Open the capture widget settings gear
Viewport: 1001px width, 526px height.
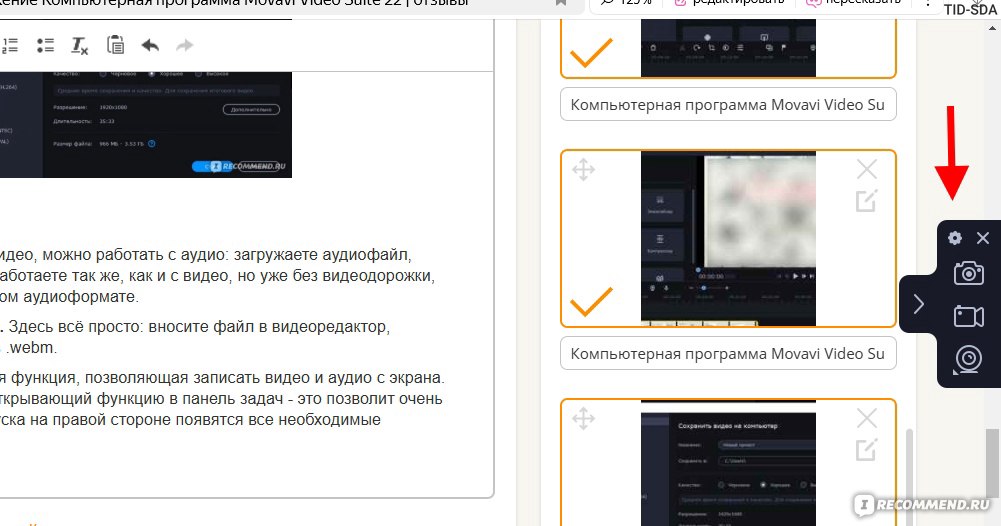pos(955,238)
